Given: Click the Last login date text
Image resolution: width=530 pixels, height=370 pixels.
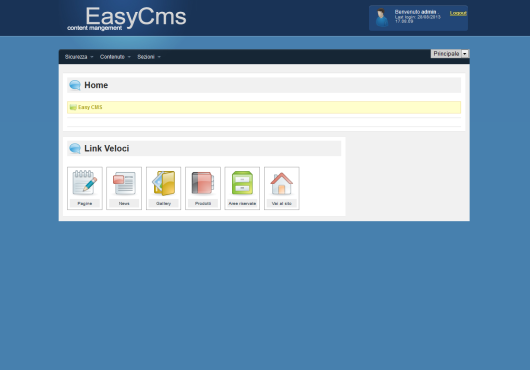Looking at the screenshot, I should pyautogui.click(x=417, y=19).
